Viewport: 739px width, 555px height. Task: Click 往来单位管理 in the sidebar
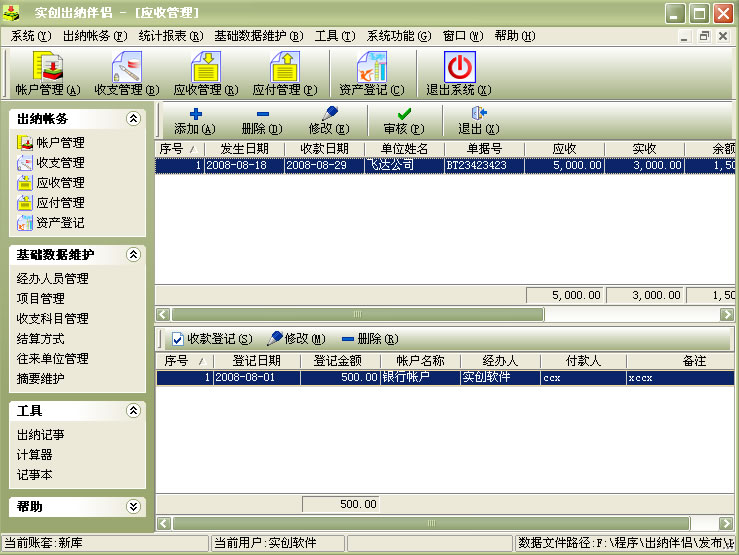[53, 359]
